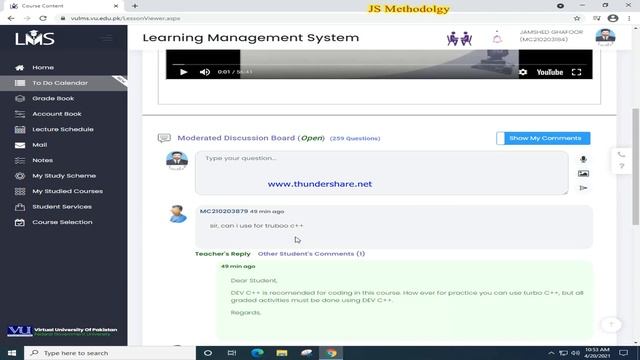Image resolution: width=640 pixels, height=360 pixels.
Task: Enter fullscreen video mode
Action: click(x=576, y=72)
